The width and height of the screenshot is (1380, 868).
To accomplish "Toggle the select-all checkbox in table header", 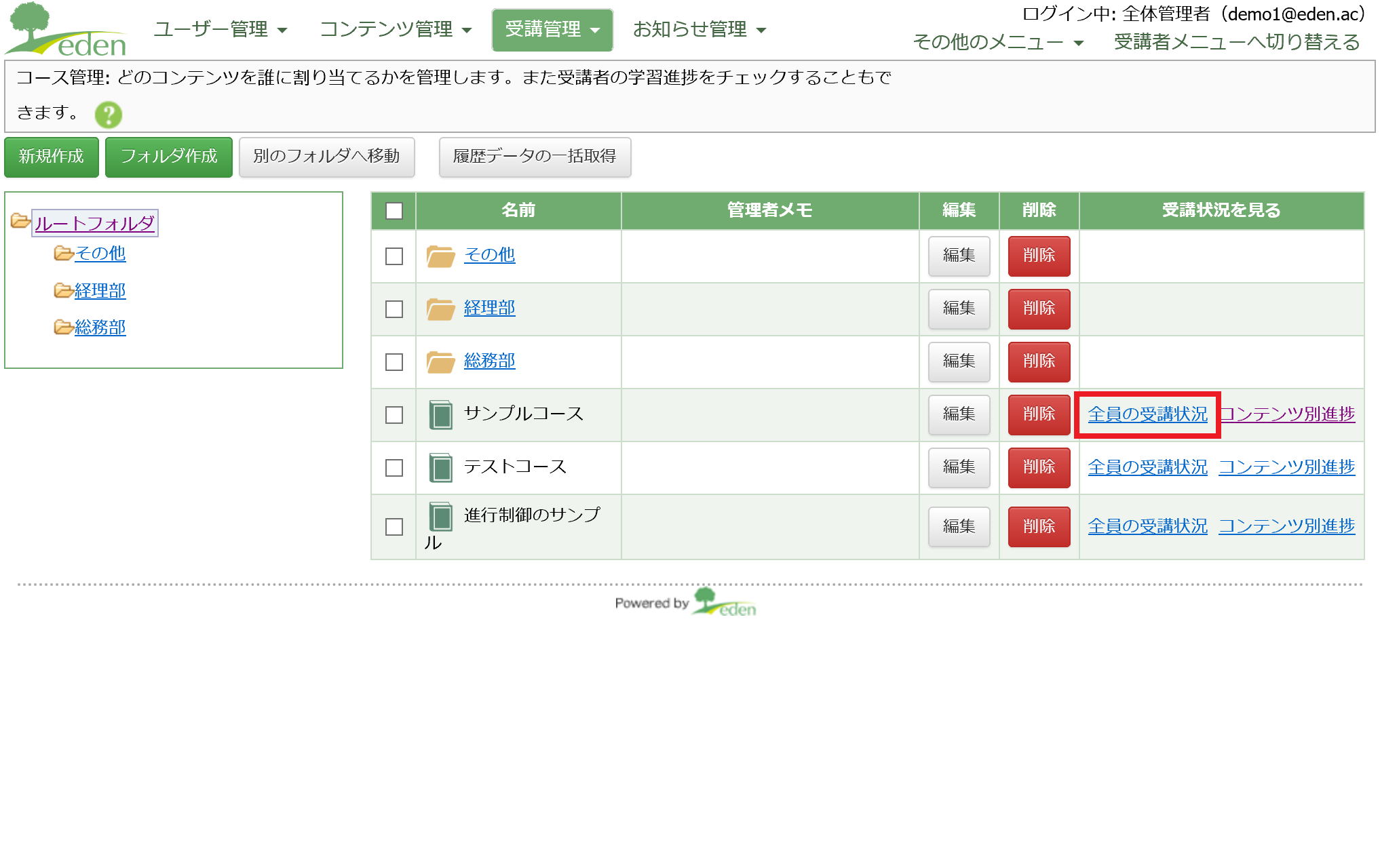I will tap(394, 210).
